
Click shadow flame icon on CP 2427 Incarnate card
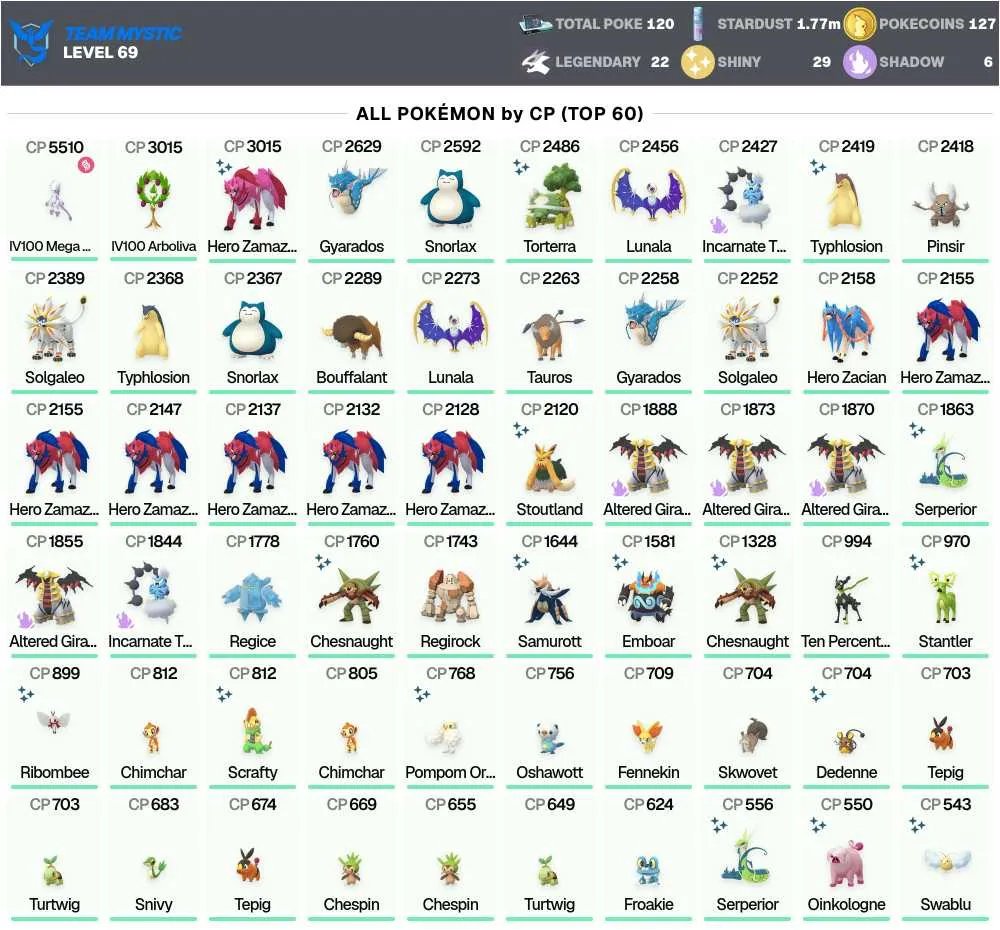tap(718, 225)
